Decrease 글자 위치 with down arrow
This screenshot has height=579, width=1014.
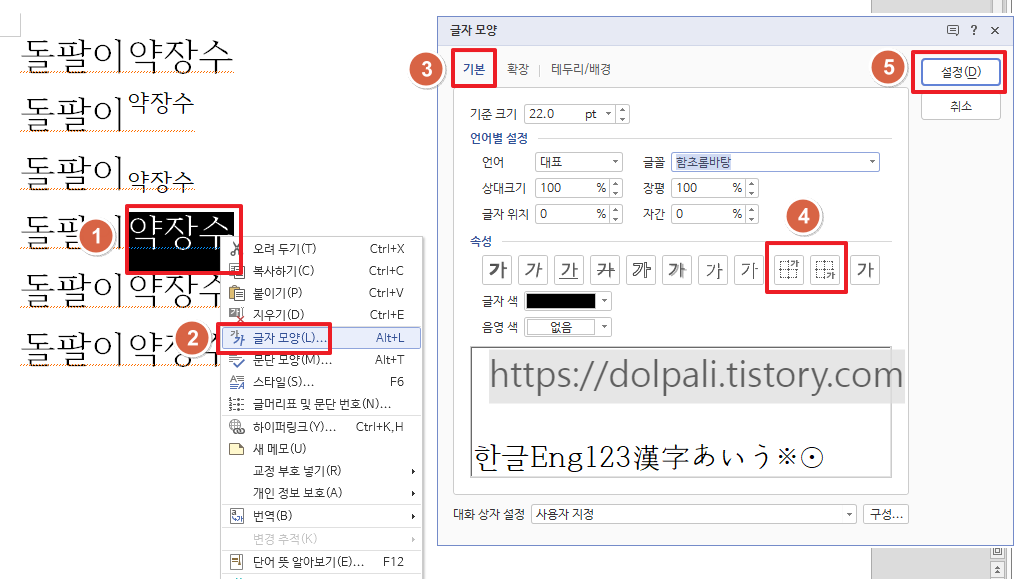coord(616,219)
